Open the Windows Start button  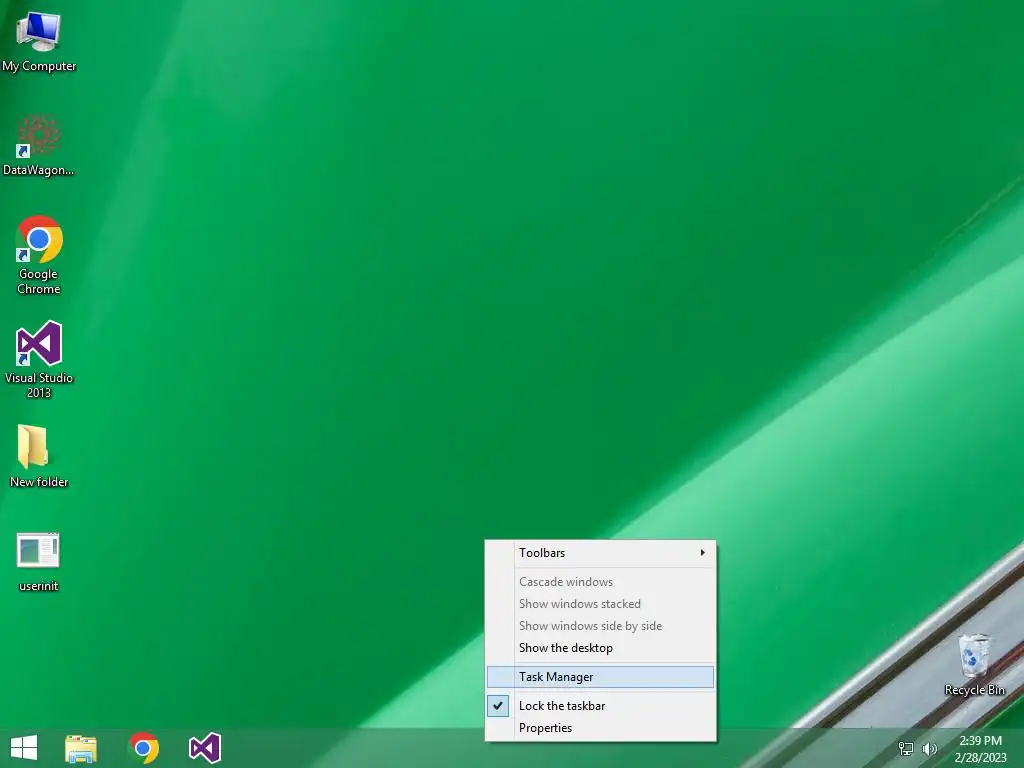24,748
